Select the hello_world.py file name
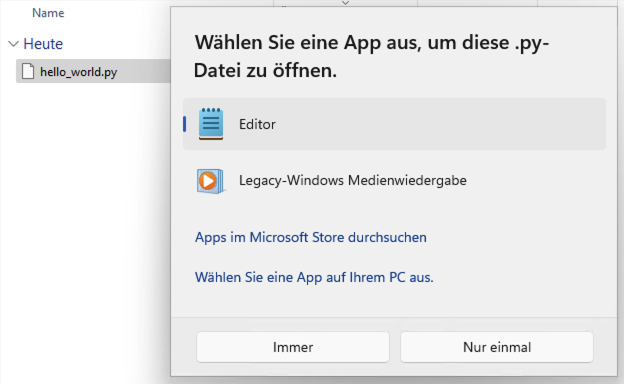The height and width of the screenshot is (384, 624). coord(78,72)
